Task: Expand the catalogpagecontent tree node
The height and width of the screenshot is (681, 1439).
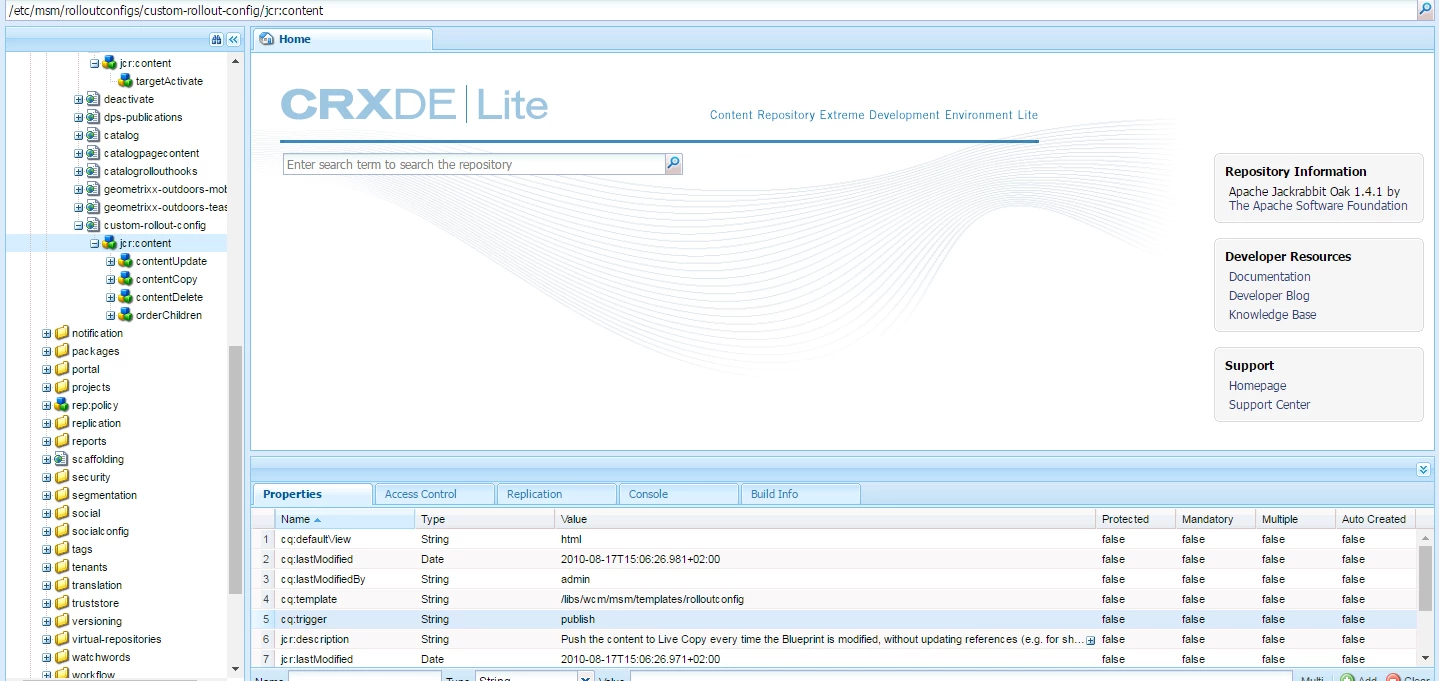Action: (79, 153)
